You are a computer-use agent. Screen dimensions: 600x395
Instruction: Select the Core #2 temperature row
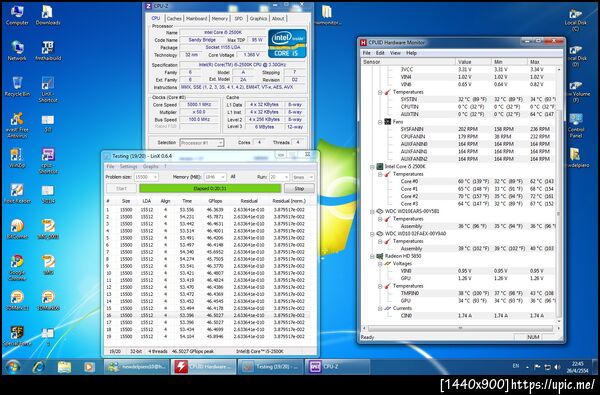(x=459, y=196)
